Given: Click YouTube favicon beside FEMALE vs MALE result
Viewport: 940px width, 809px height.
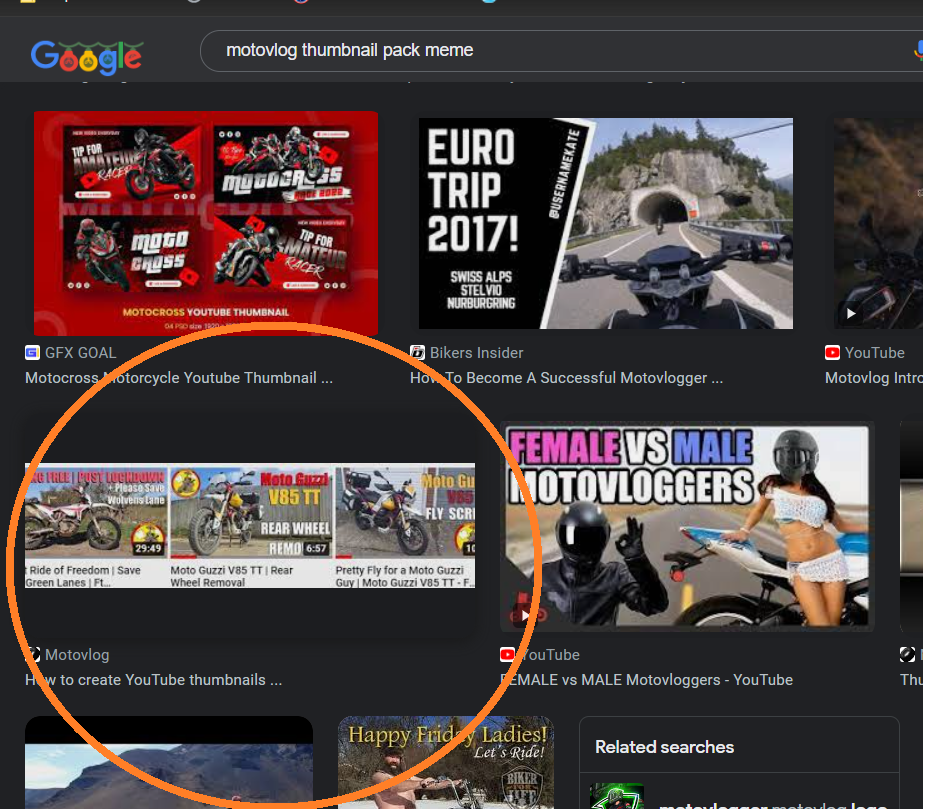Looking at the screenshot, I should (508, 654).
